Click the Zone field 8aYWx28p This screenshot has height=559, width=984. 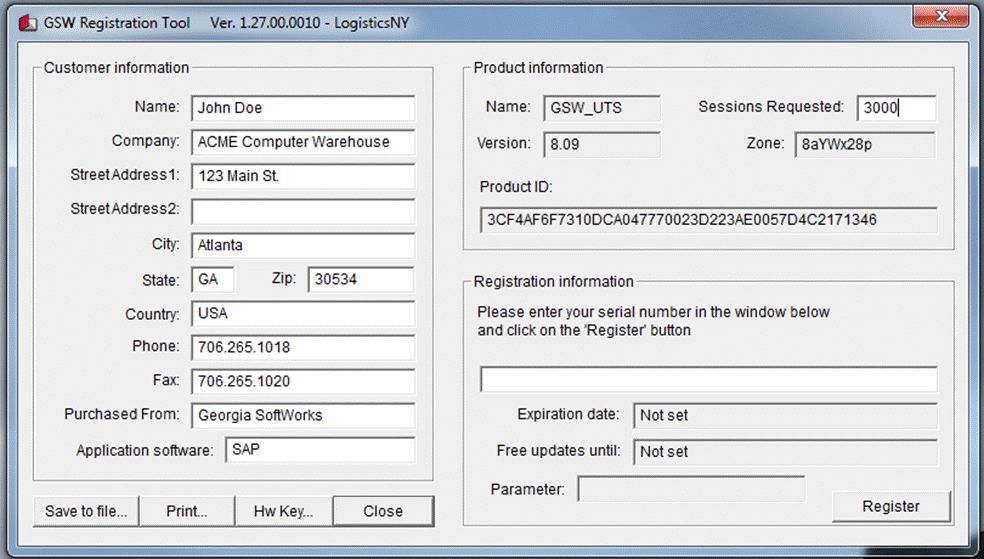click(x=865, y=144)
